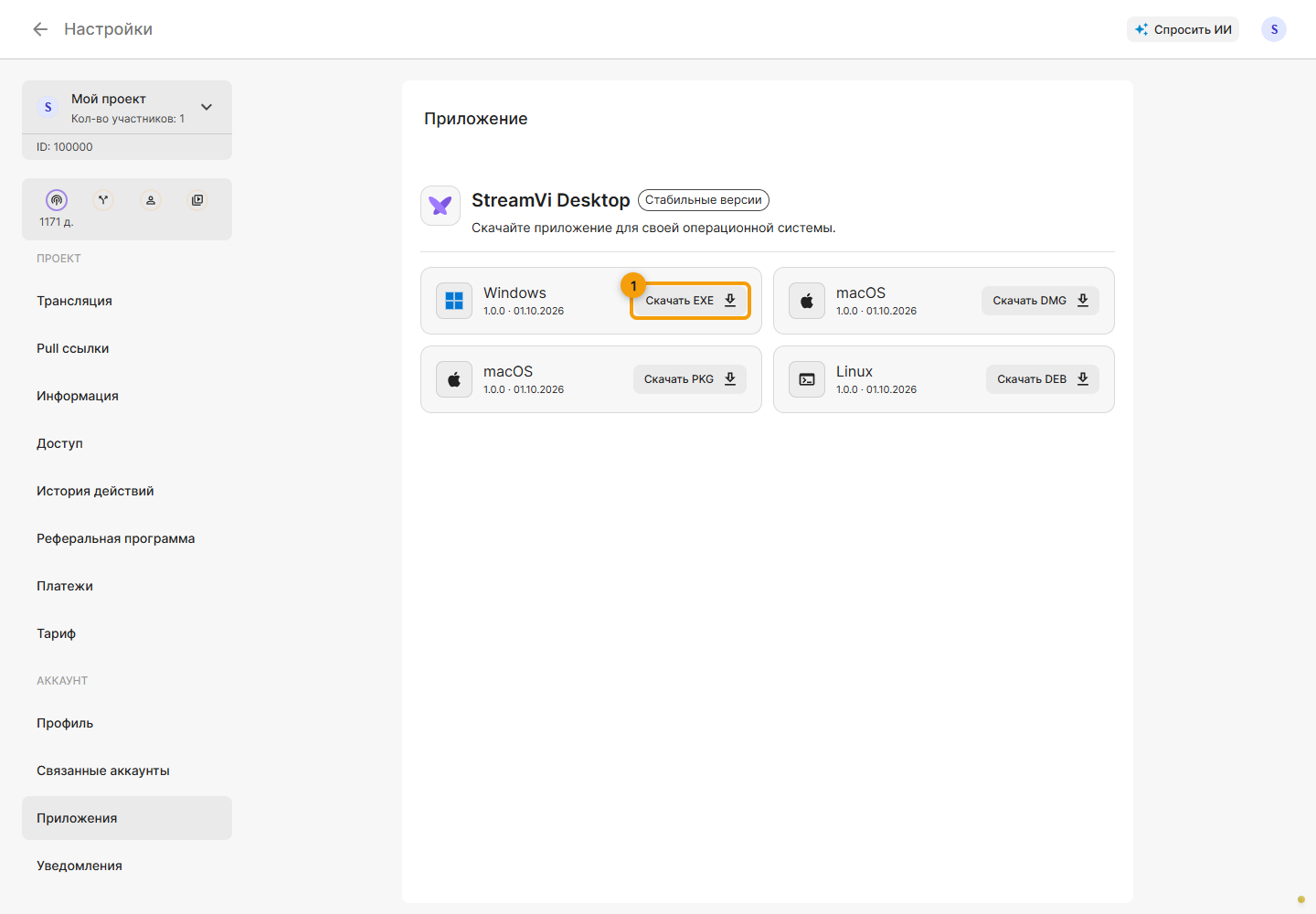Viewport: 1316px width, 914px height.
Task: Open Уведомления settings
Action: (127, 866)
